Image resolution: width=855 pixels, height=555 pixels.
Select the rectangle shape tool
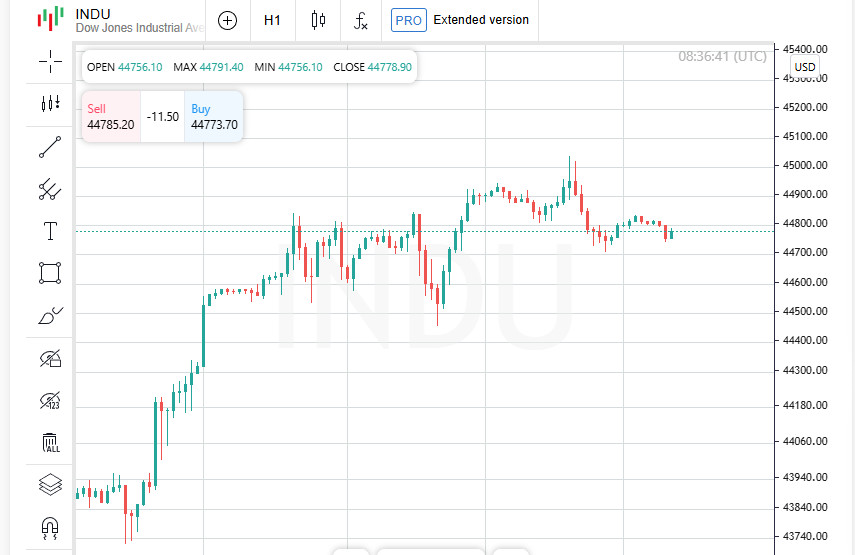tap(50, 273)
